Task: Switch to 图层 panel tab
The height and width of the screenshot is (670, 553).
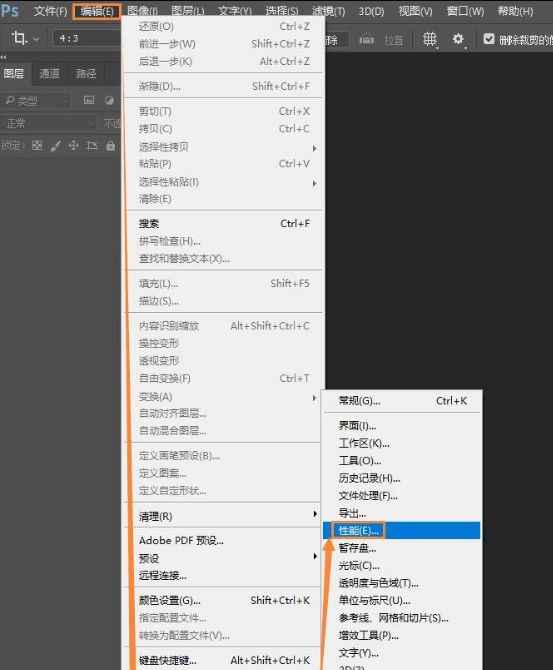Action: tap(14, 73)
